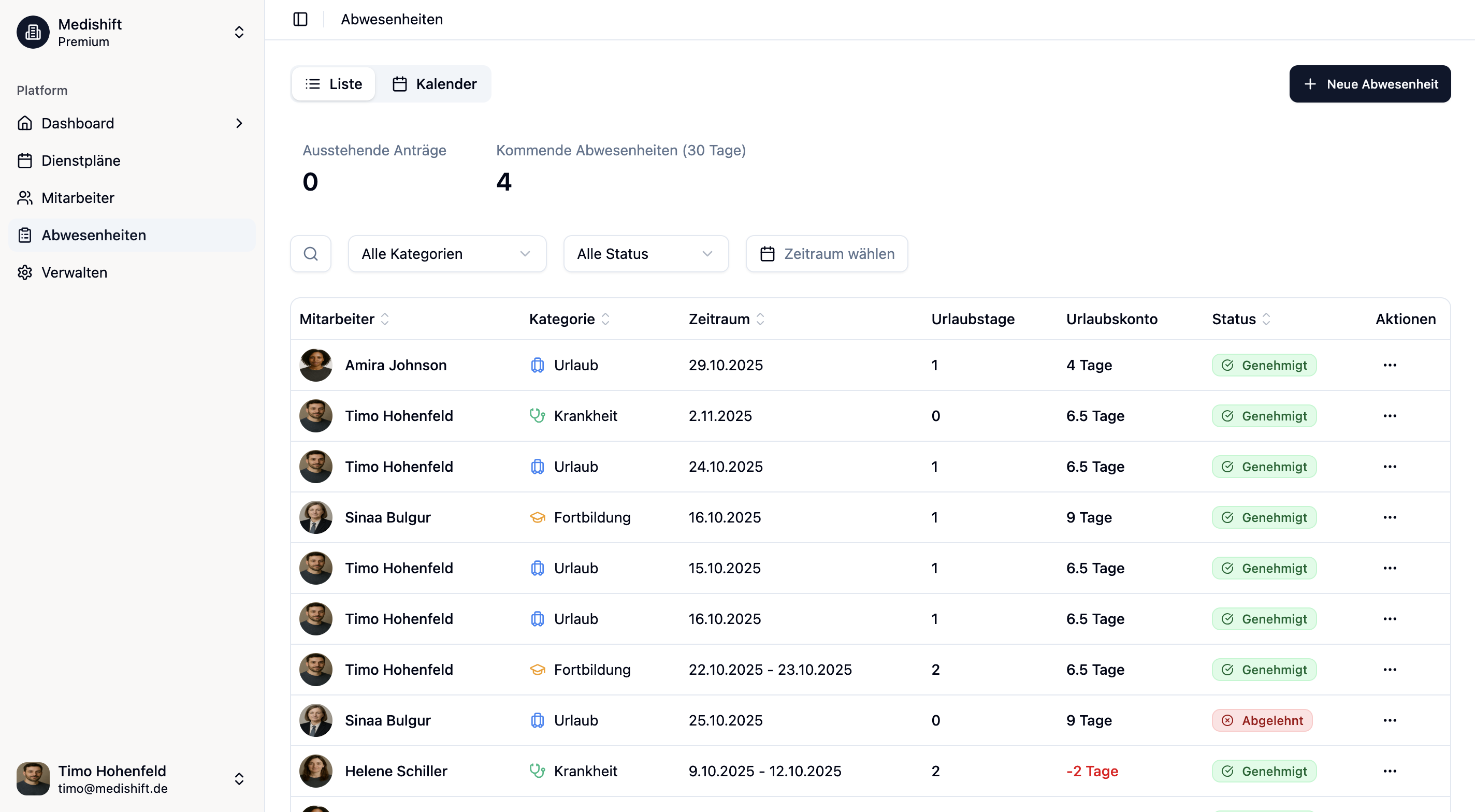Switch to the Kalender view tab
This screenshot has width=1475, height=812.
pyautogui.click(x=434, y=84)
